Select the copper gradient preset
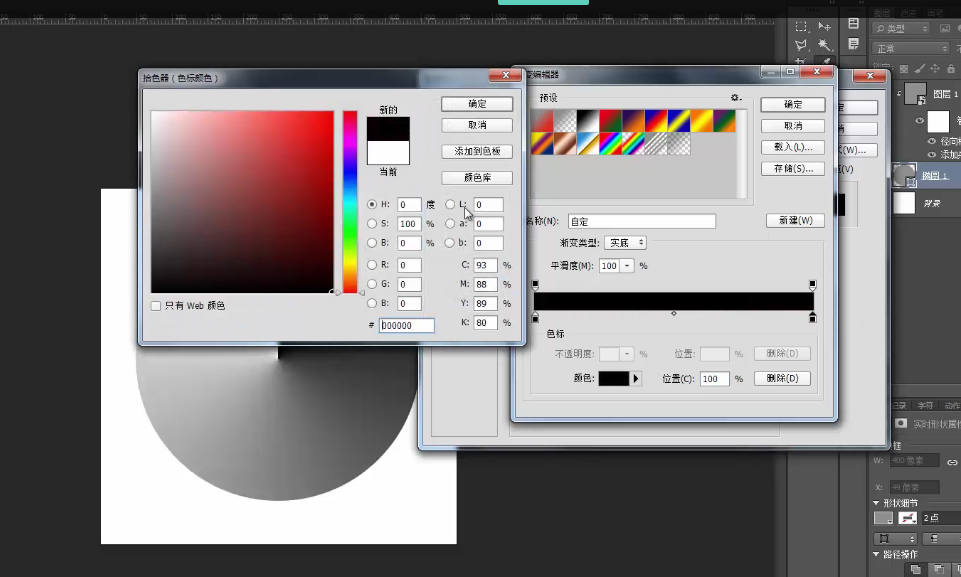961x577 pixels. coord(565,144)
